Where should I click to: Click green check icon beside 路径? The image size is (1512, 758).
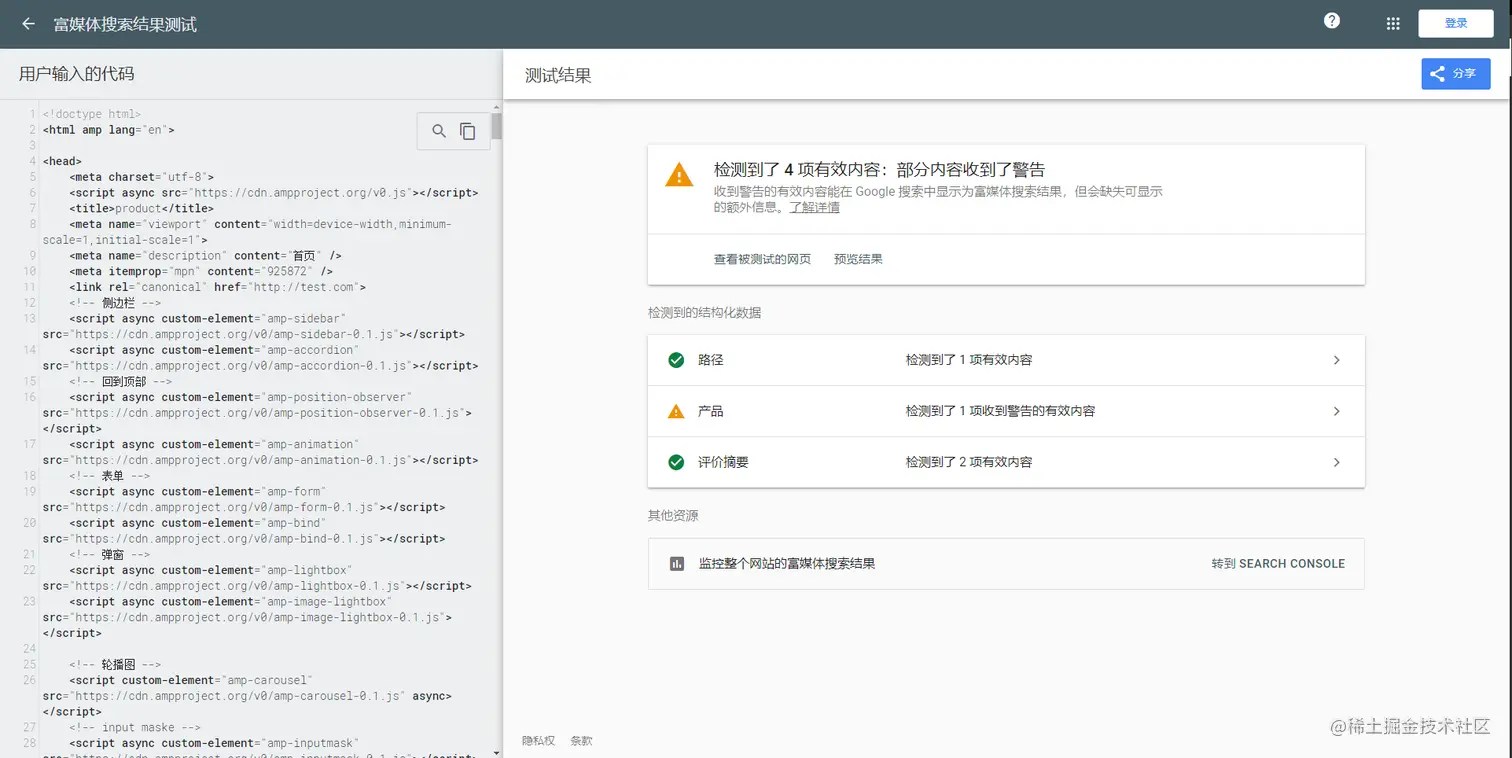(676, 360)
